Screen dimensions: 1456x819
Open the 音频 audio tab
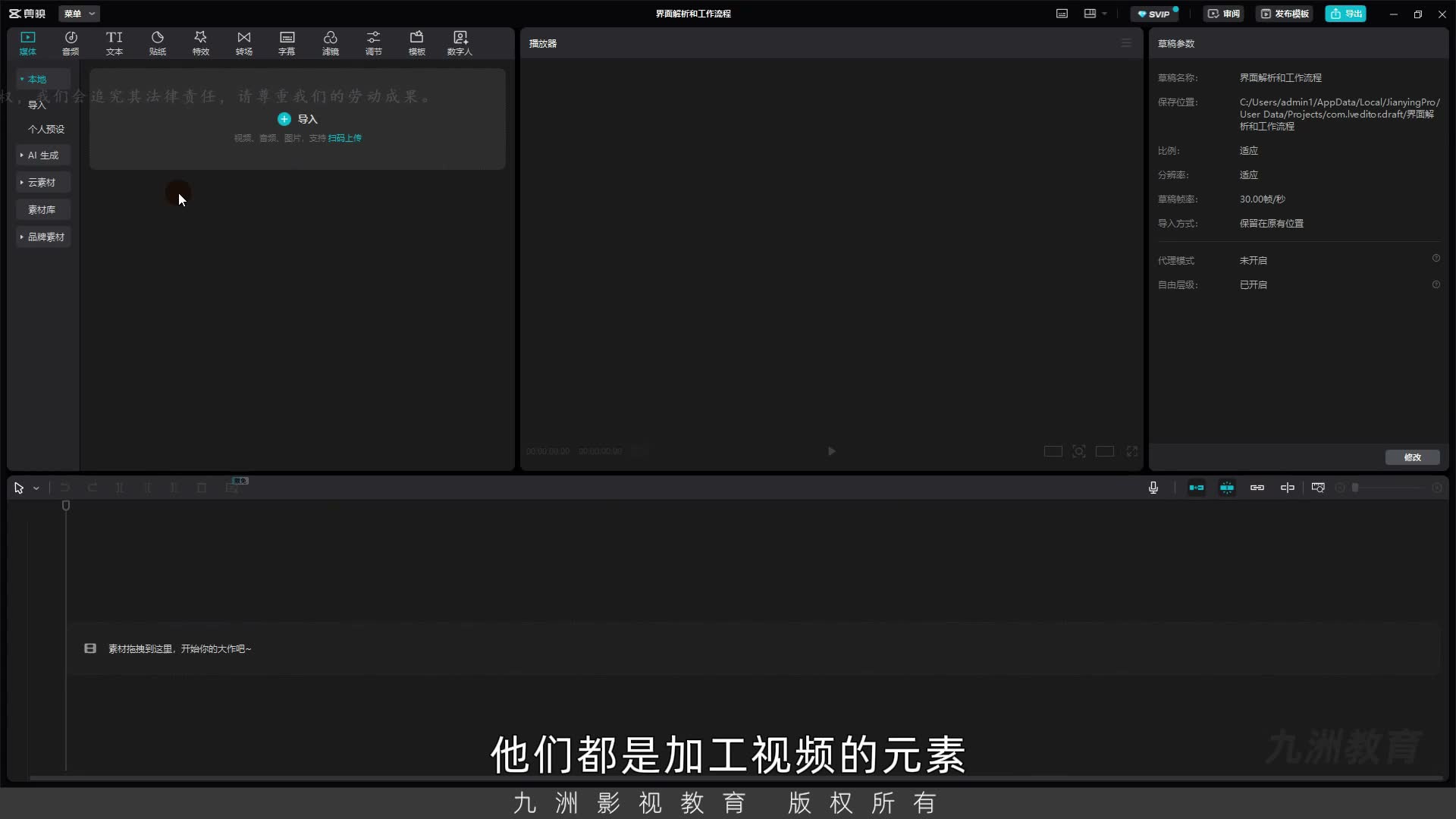click(x=71, y=43)
